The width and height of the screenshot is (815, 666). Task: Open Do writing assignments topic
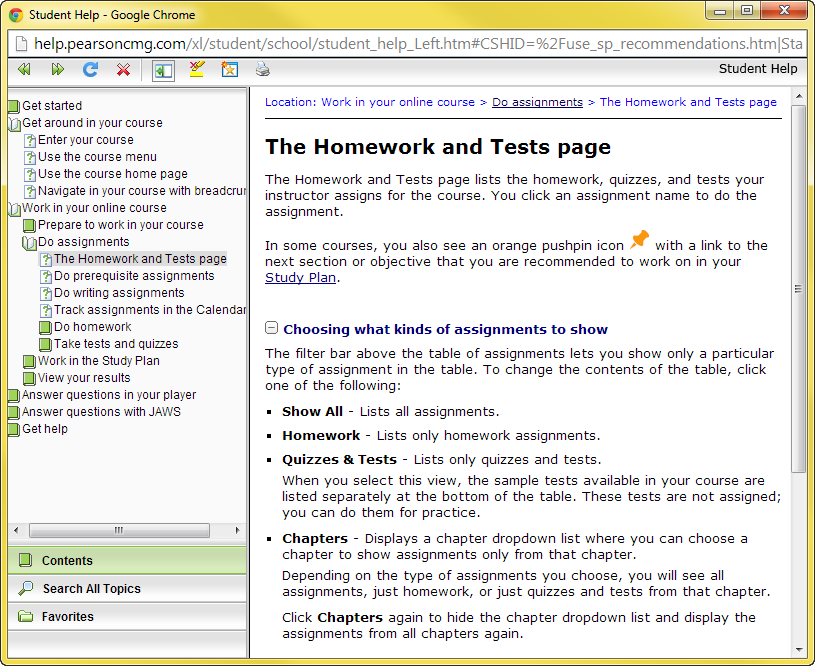[x=112, y=293]
